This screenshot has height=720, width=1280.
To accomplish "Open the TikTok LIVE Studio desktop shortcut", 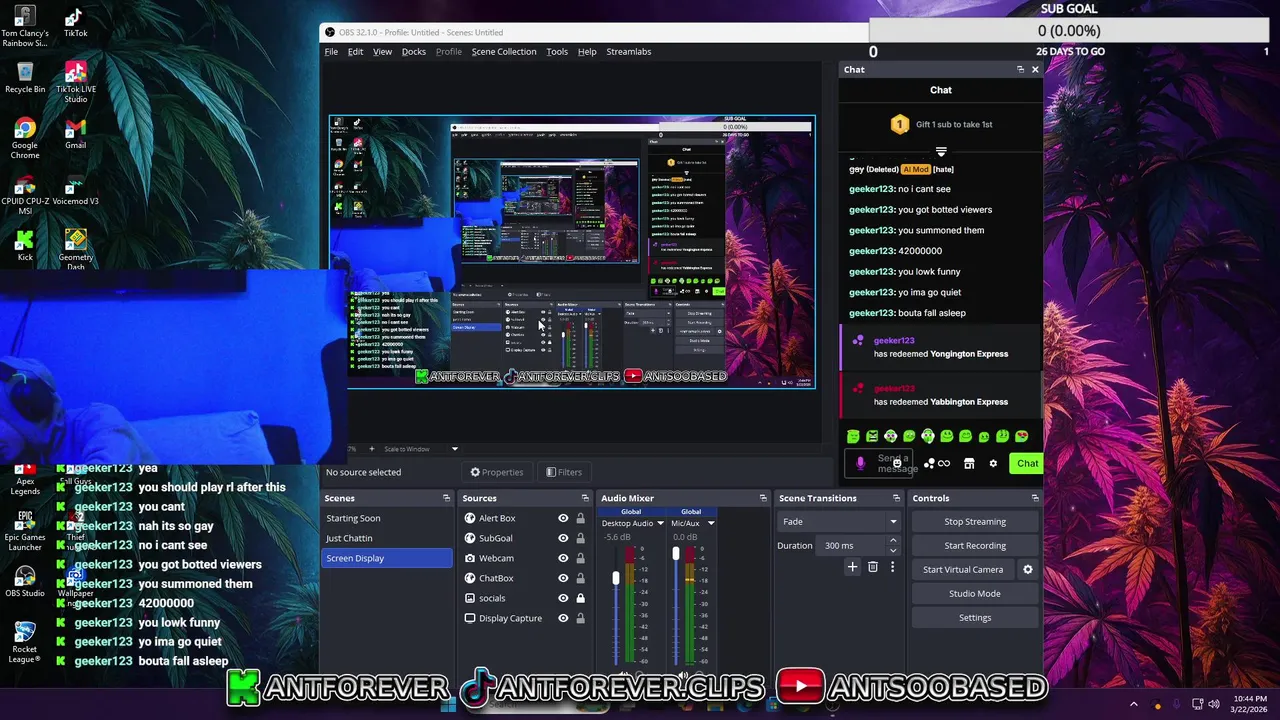I will [x=75, y=82].
